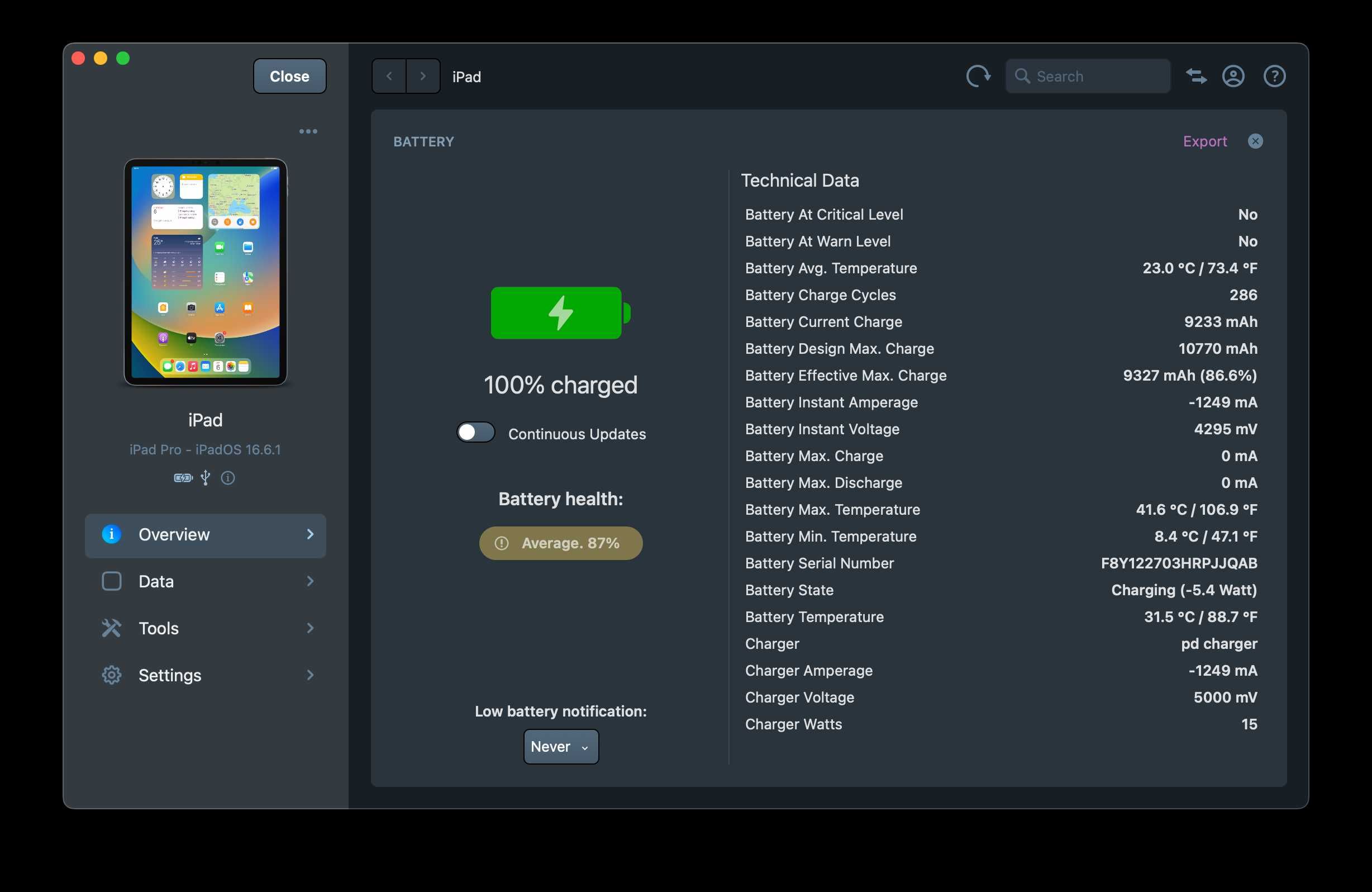Click the Battery Avg. Temperature 23.0 °C value

pyautogui.click(x=1199, y=268)
